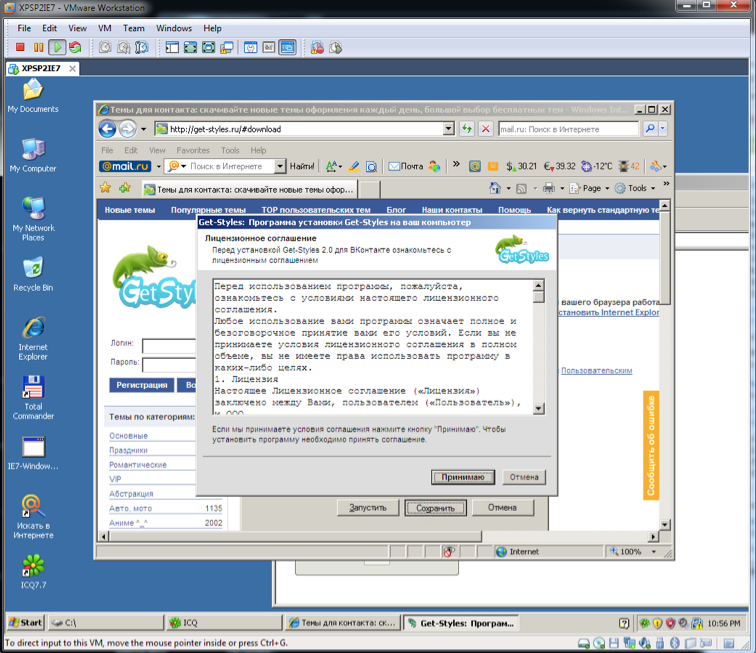Click the IE Print icon
The image size is (756, 653).
click(x=549, y=188)
